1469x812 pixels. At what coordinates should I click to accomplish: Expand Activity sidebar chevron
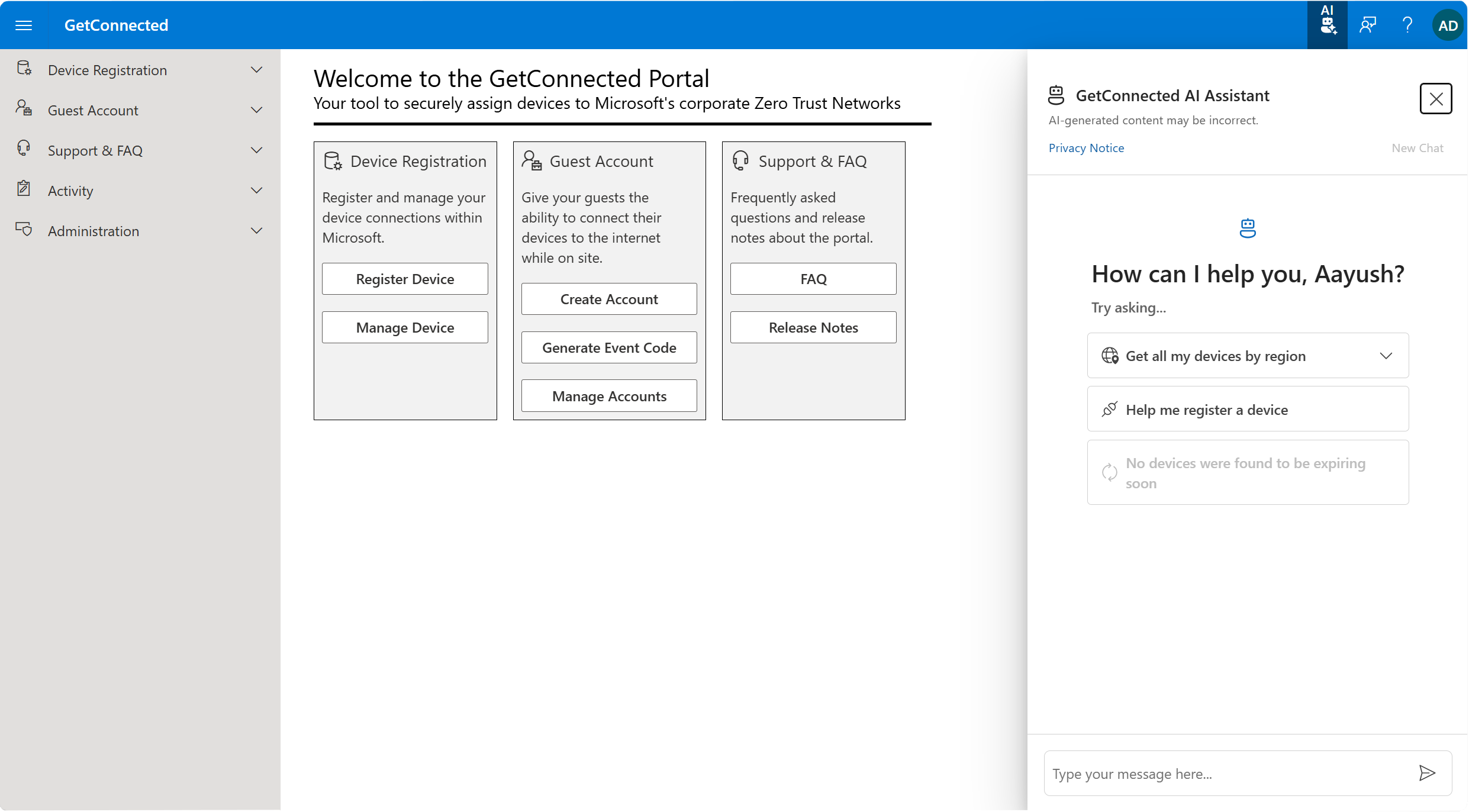tap(257, 191)
